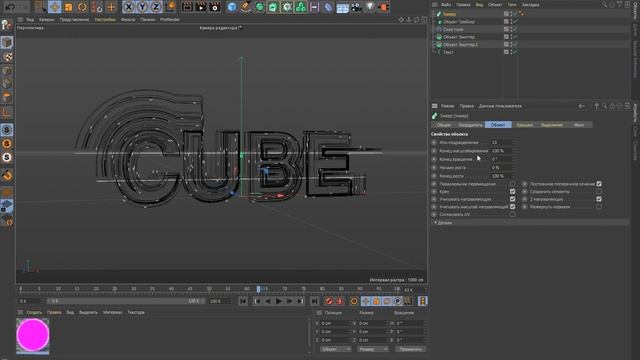640x360 pixels.
Task: Open Render Settings clapperboard with gear
Action: (x=215, y=7)
